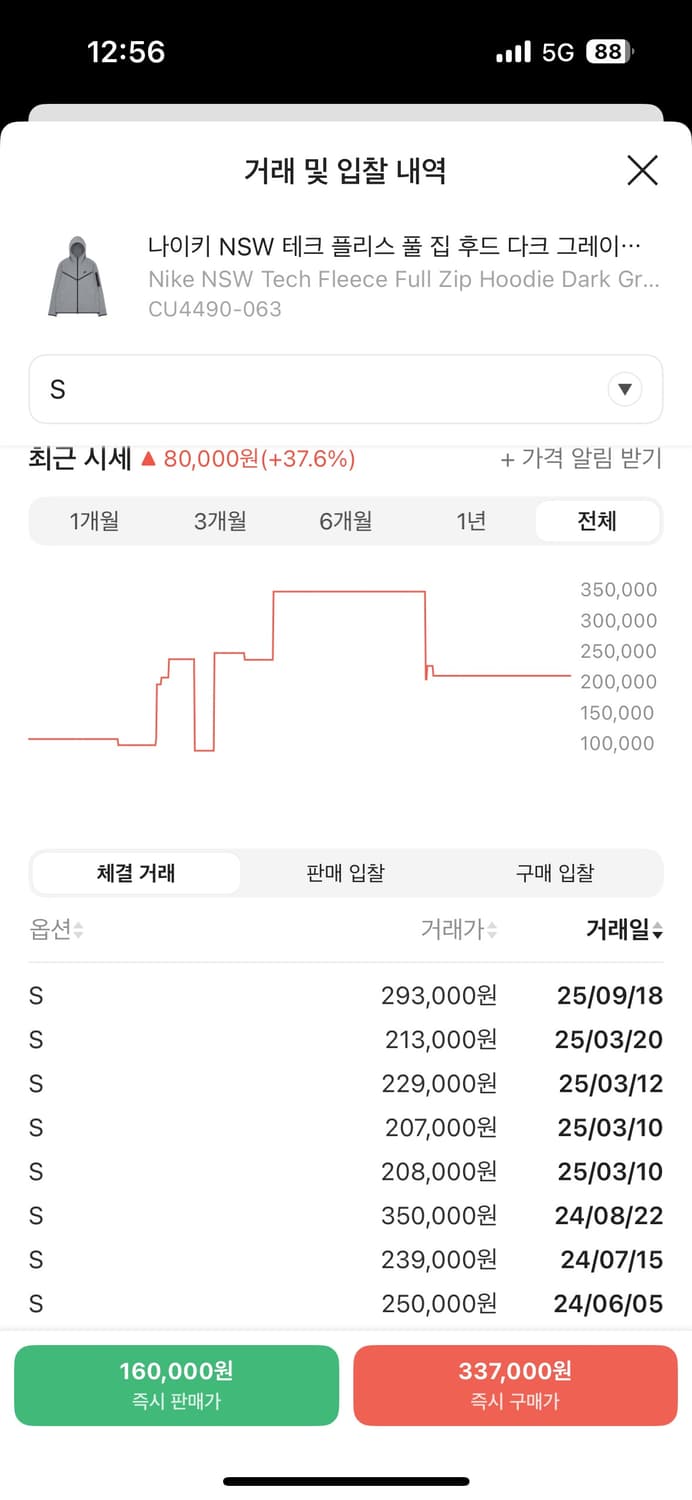Screen dimensions: 692x1500
Task: Open the size selector showing S
Action: [345, 390]
